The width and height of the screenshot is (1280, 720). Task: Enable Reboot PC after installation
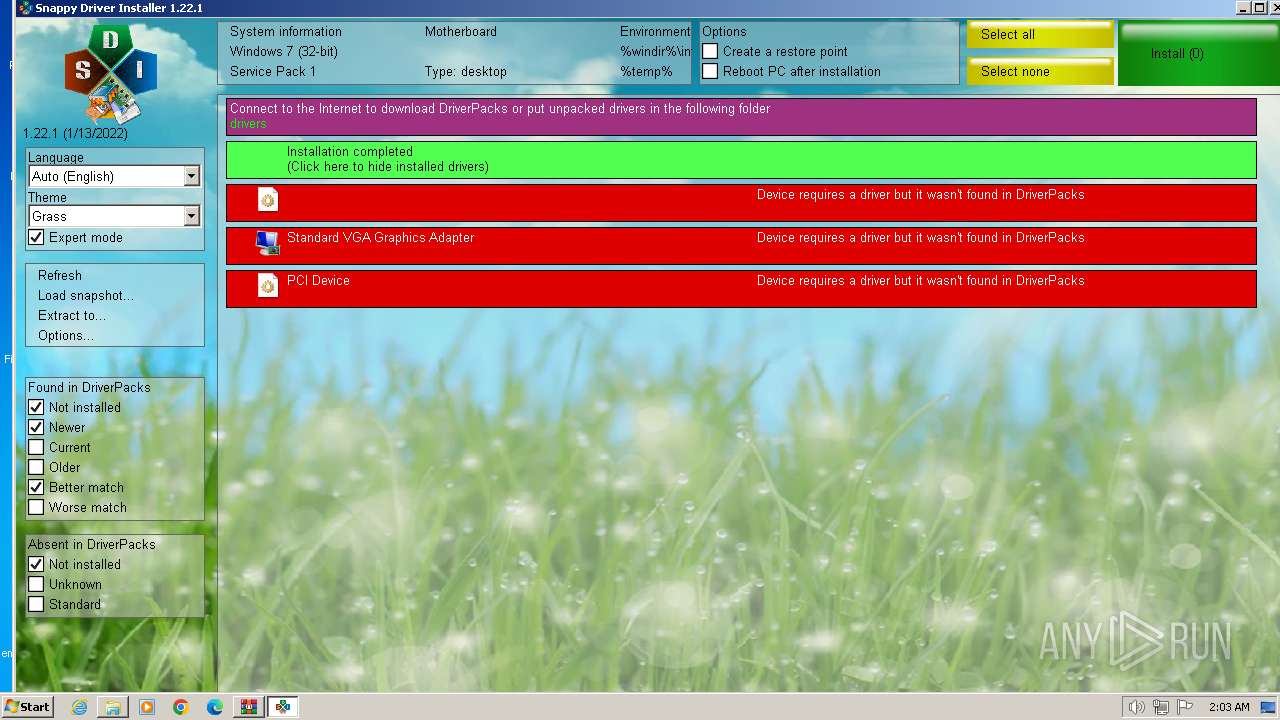tap(710, 71)
